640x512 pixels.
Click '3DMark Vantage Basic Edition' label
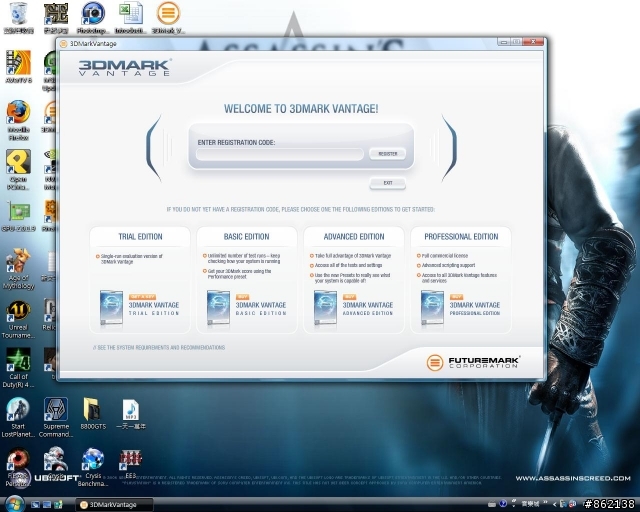pos(261,309)
